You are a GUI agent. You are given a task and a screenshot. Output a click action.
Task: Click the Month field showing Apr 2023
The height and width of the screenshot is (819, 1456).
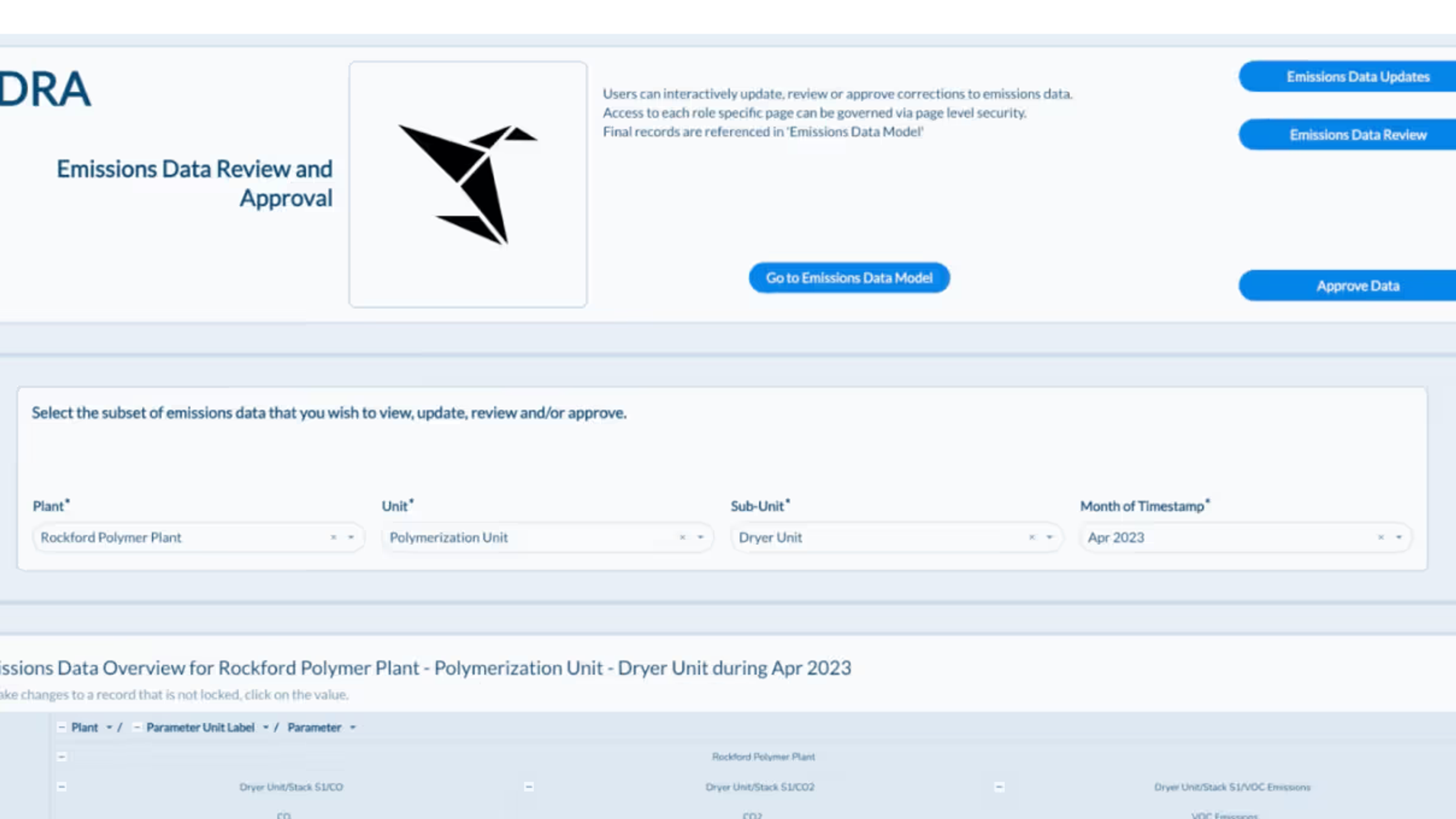pyautogui.click(x=1246, y=537)
